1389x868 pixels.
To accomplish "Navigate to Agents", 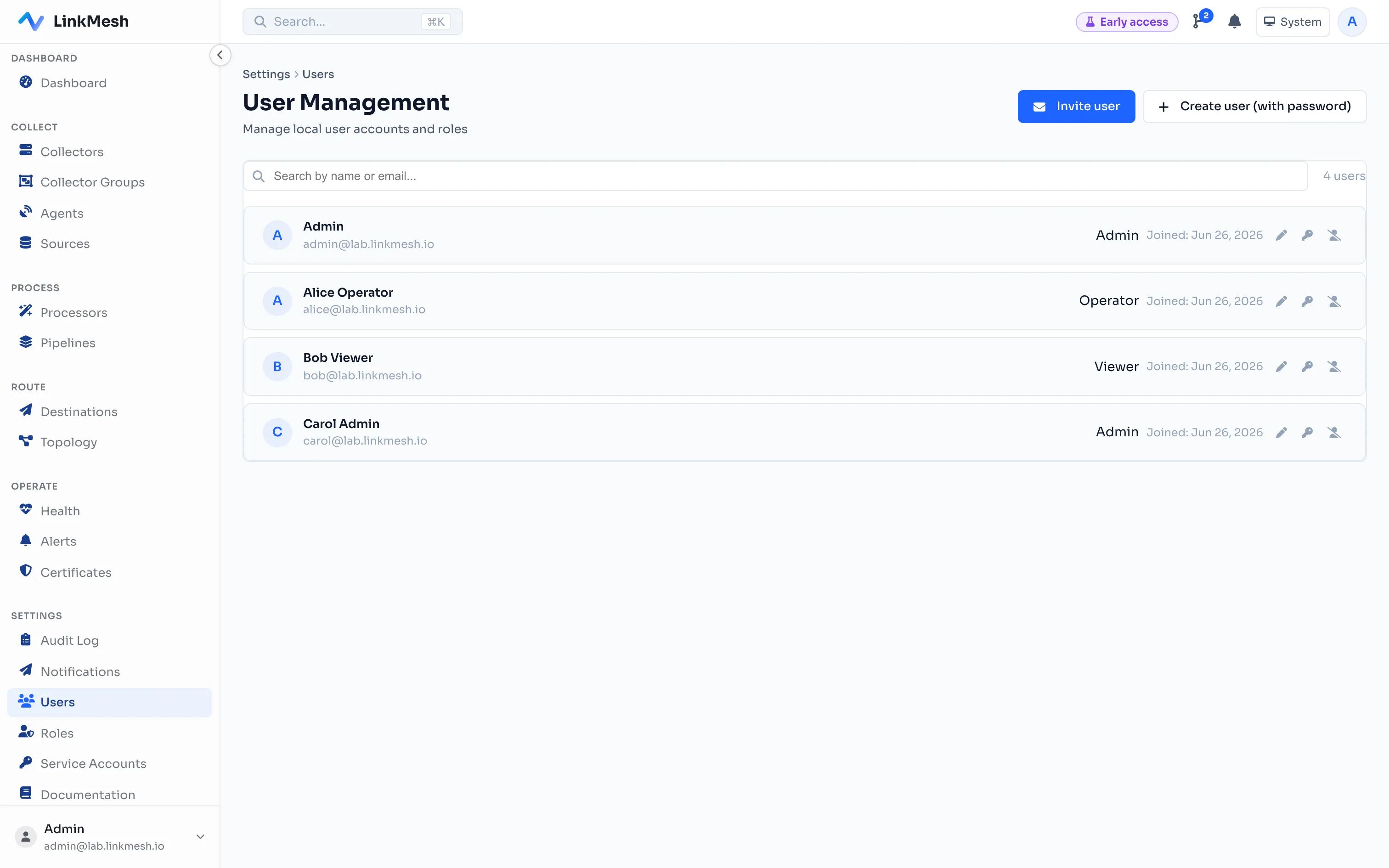I will [109, 213].
